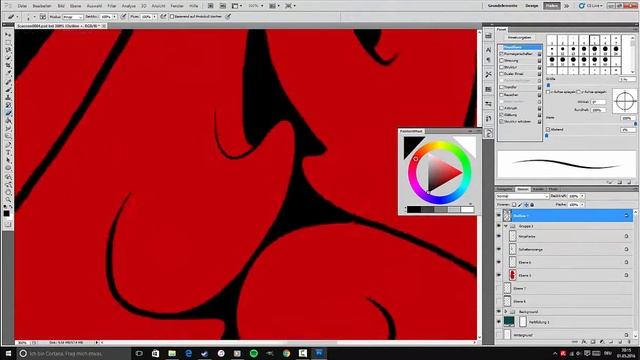Screen dimensions: 640x360
Task: Click the Winkel input field
Action: coord(598,102)
